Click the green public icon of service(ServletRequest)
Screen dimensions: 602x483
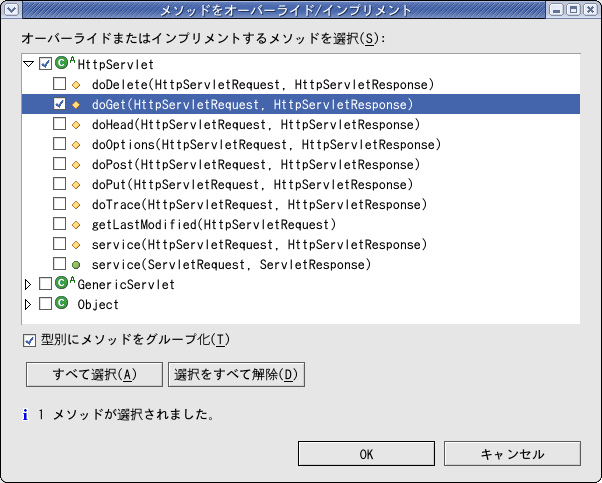point(76,265)
